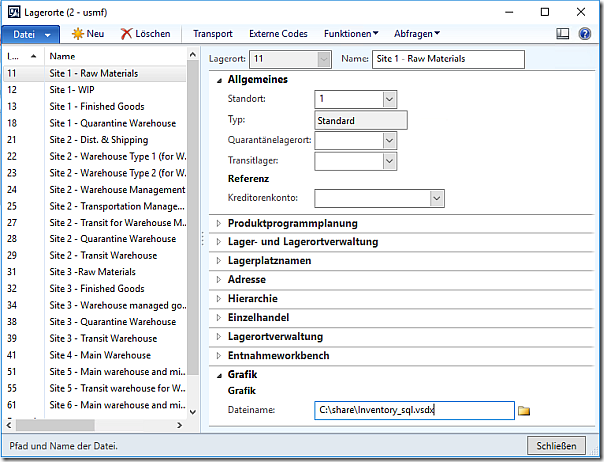Click the Typ field showing Standard
604x462 pixels.
pyautogui.click(x=361, y=121)
